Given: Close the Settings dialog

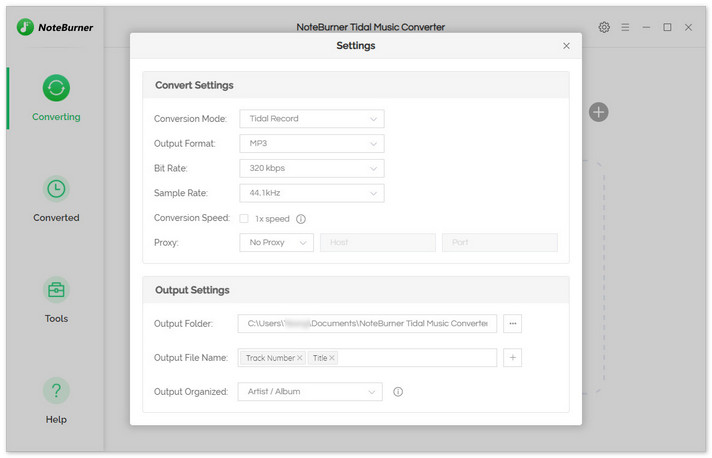Looking at the screenshot, I should click(566, 46).
